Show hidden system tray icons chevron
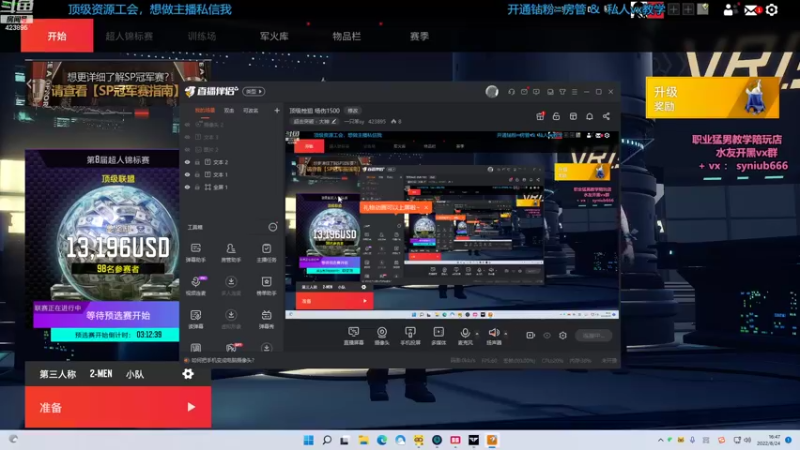Screen dimensions: 800x450 click(661, 440)
